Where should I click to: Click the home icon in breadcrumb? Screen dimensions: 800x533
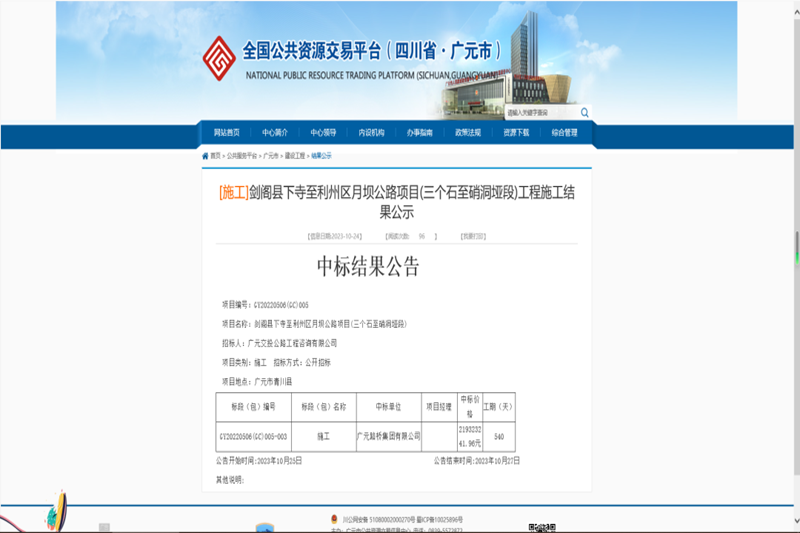tap(206, 156)
